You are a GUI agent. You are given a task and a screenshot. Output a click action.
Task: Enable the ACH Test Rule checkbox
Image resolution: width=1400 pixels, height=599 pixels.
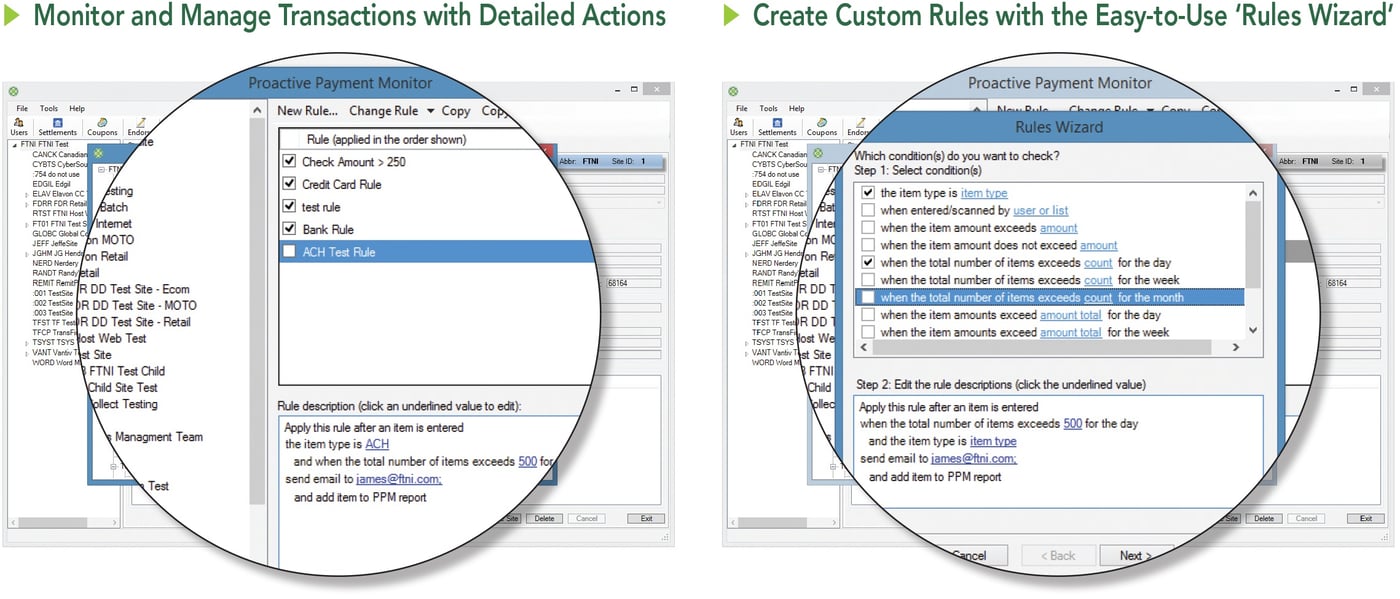(x=290, y=252)
